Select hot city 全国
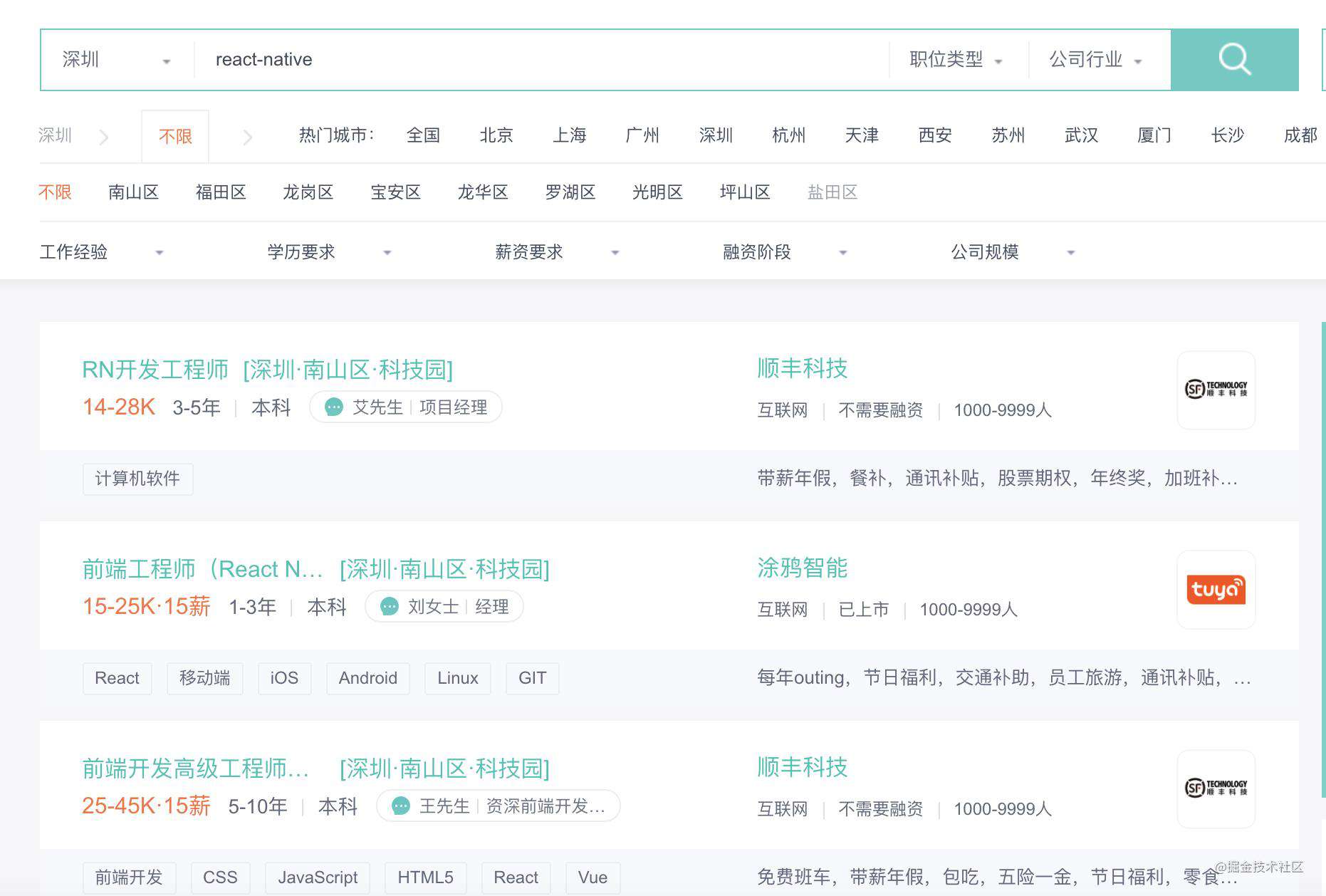The image size is (1326, 896). pyautogui.click(x=423, y=135)
